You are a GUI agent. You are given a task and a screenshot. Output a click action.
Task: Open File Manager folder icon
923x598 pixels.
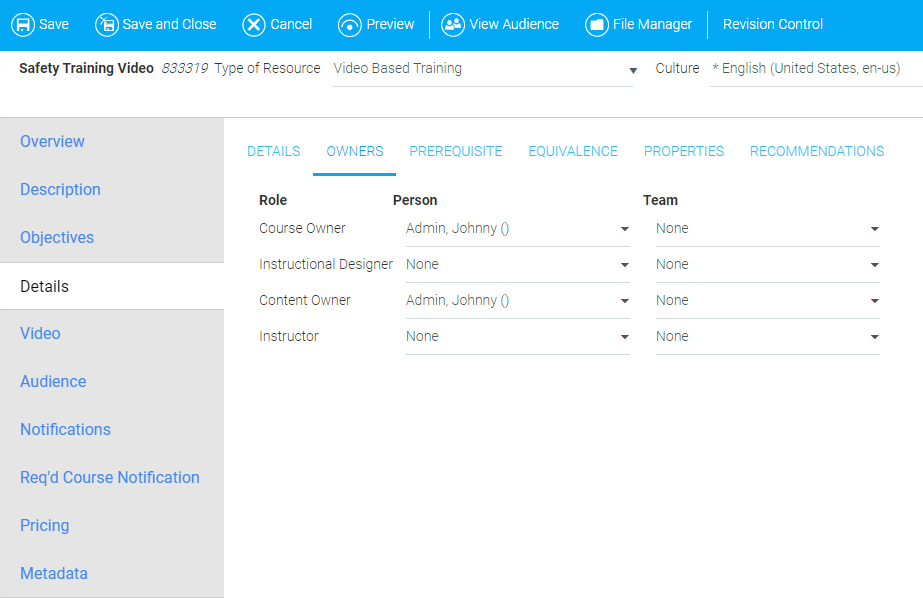tap(597, 24)
